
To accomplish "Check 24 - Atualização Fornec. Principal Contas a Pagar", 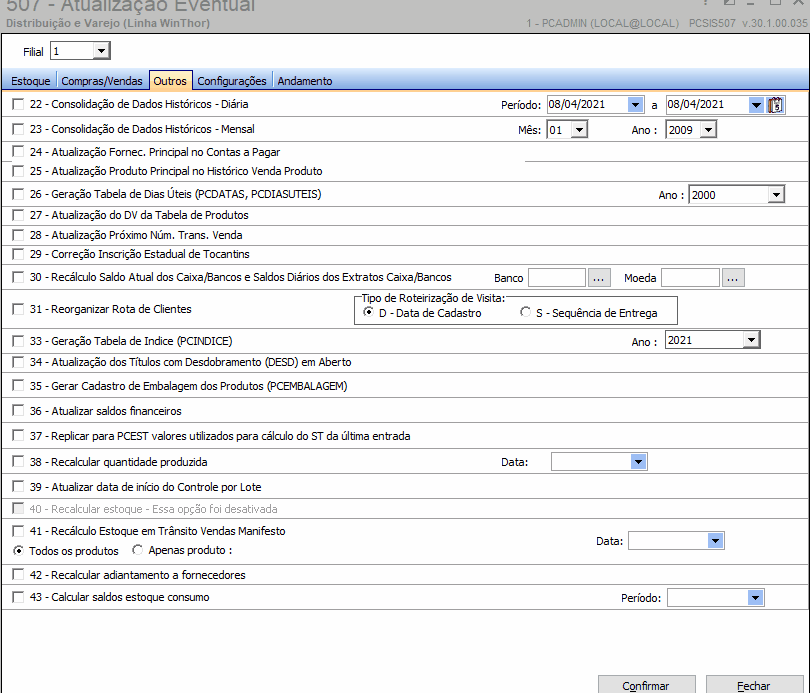I will tap(18, 151).
